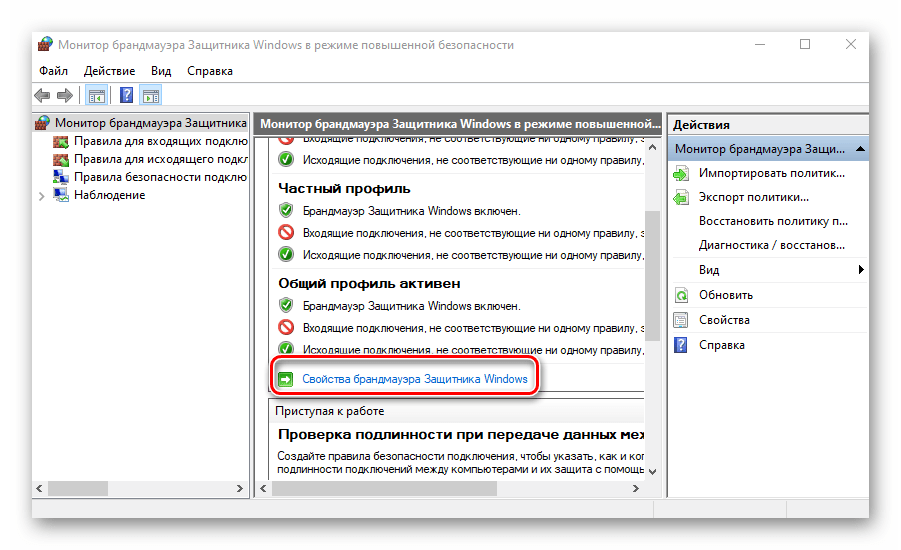901x550 pixels.
Task: Click the Экспорт политики green arrow icon
Action: (x=681, y=198)
